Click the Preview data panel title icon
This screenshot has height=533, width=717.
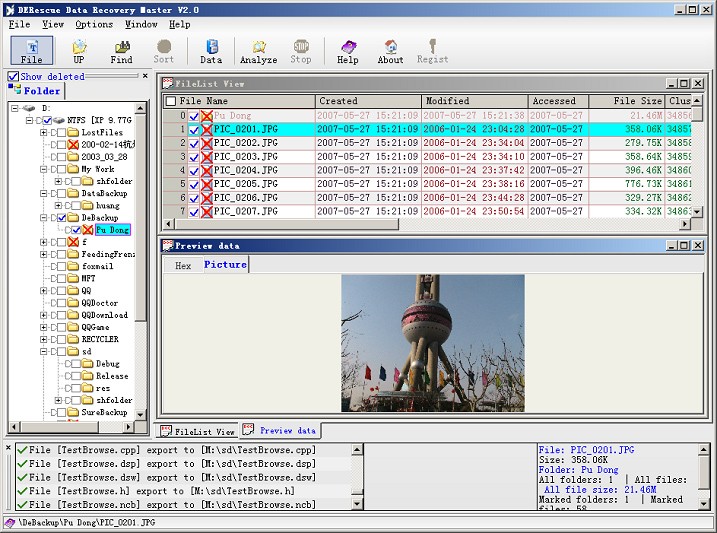pyautogui.click(x=167, y=246)
